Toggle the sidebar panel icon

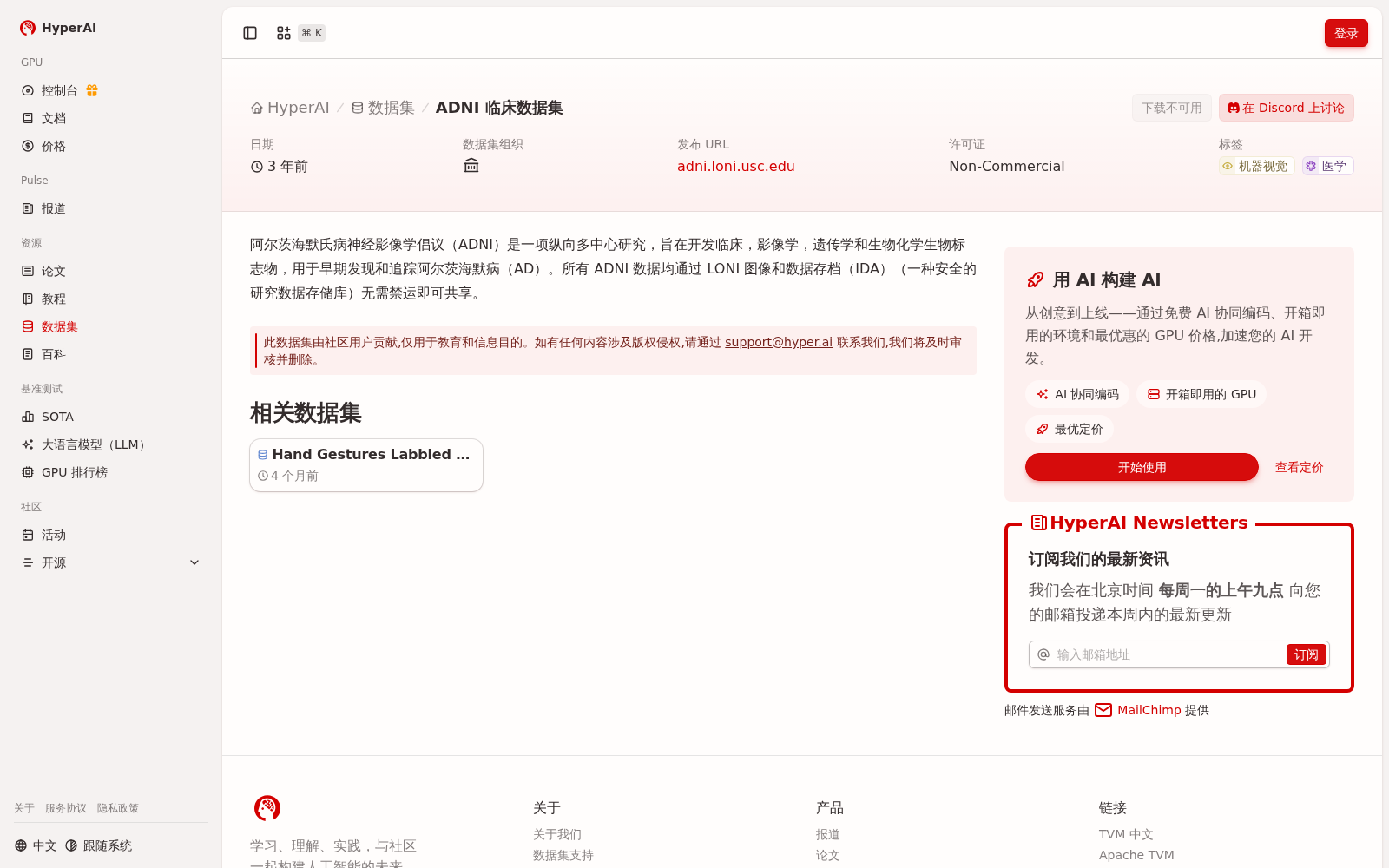pos(250,33)
